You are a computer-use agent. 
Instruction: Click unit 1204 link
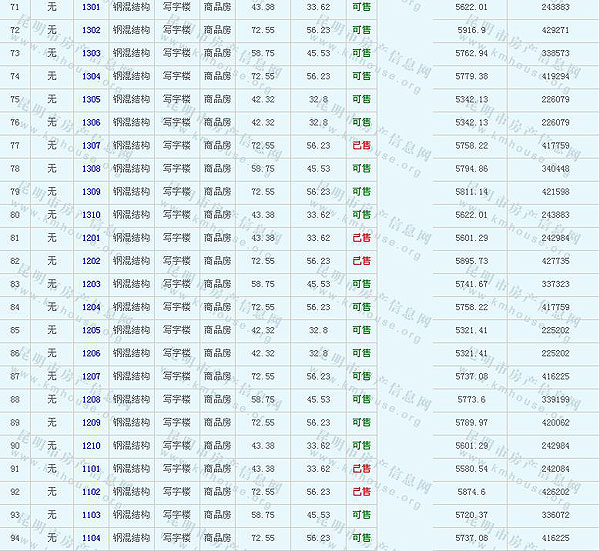[x=91, y=307]
